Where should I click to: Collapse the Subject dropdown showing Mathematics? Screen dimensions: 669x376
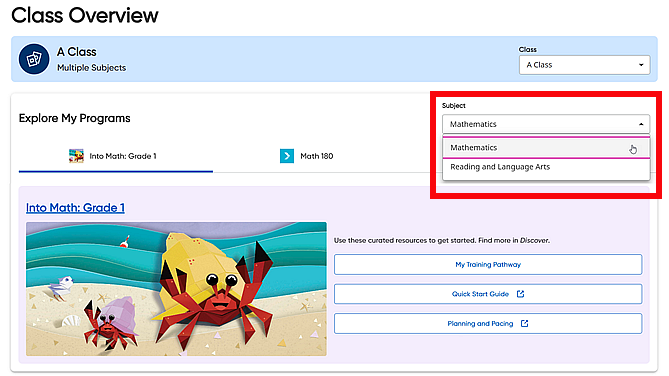pyautogui.click(x=546, y=124)
